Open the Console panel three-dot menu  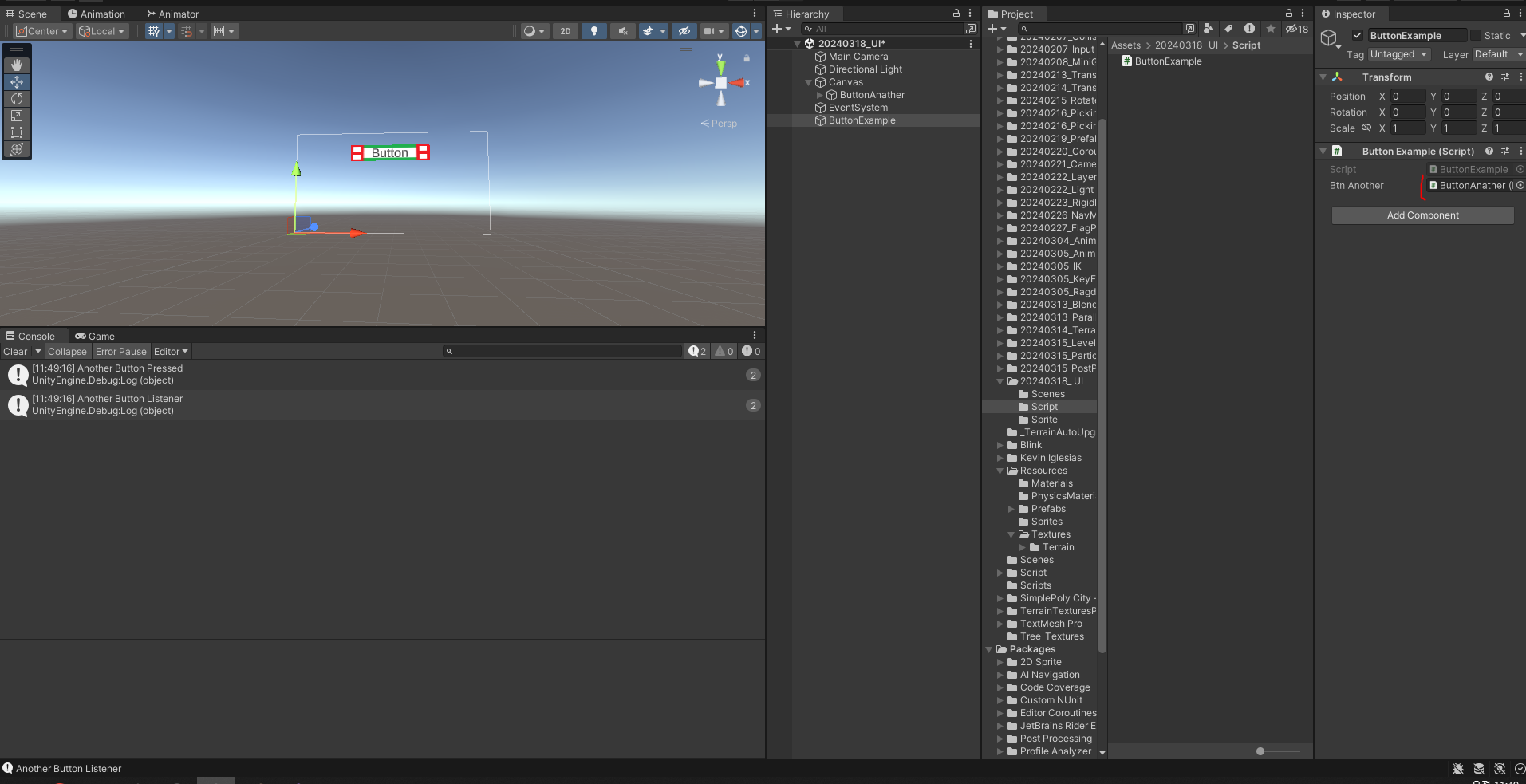[755, 336]
